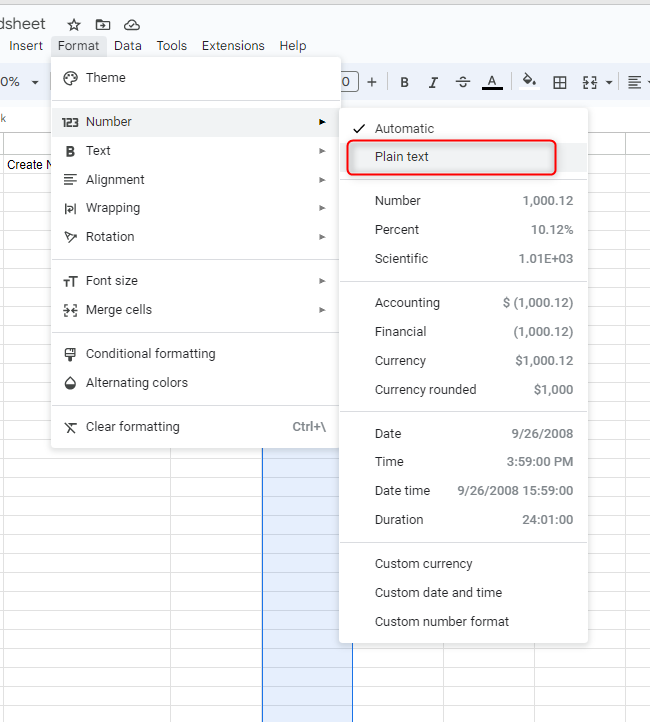Open the Help menu

(293, 46)
